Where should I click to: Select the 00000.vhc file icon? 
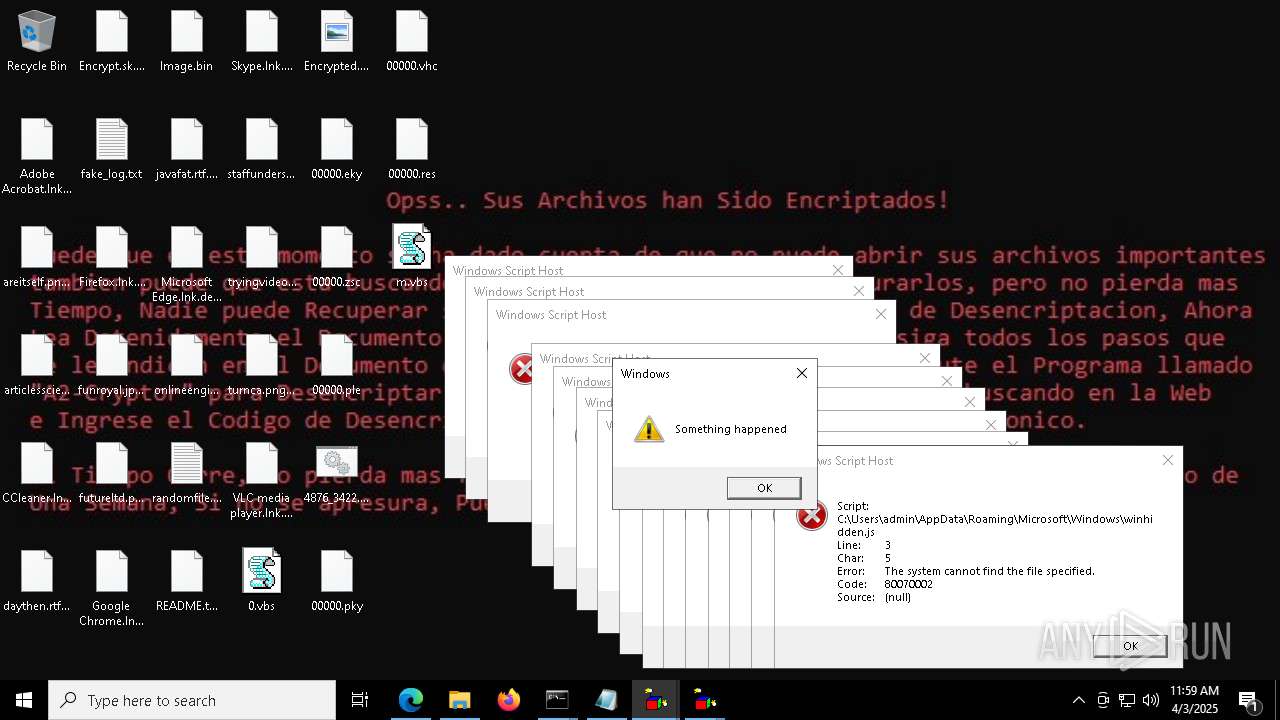pos(412,42)
